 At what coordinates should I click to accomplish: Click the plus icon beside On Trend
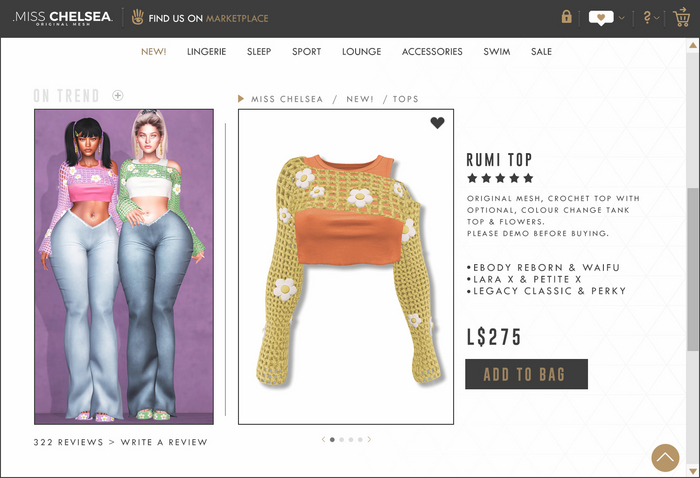(x=118, y=96)
